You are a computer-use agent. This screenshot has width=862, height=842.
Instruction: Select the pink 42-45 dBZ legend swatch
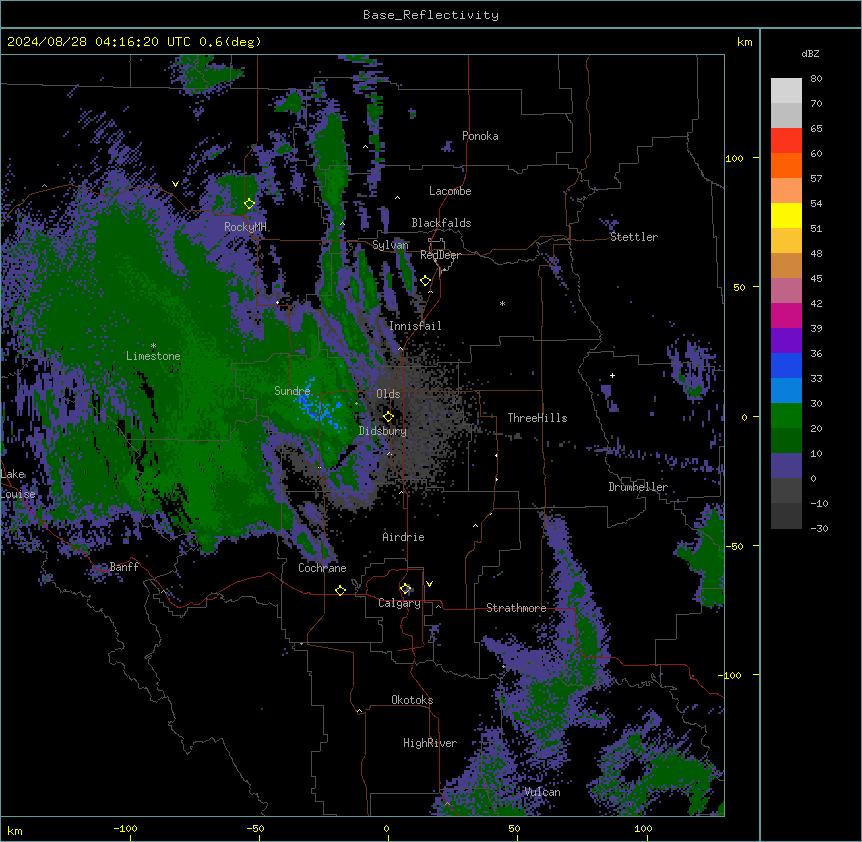(786, 291)
